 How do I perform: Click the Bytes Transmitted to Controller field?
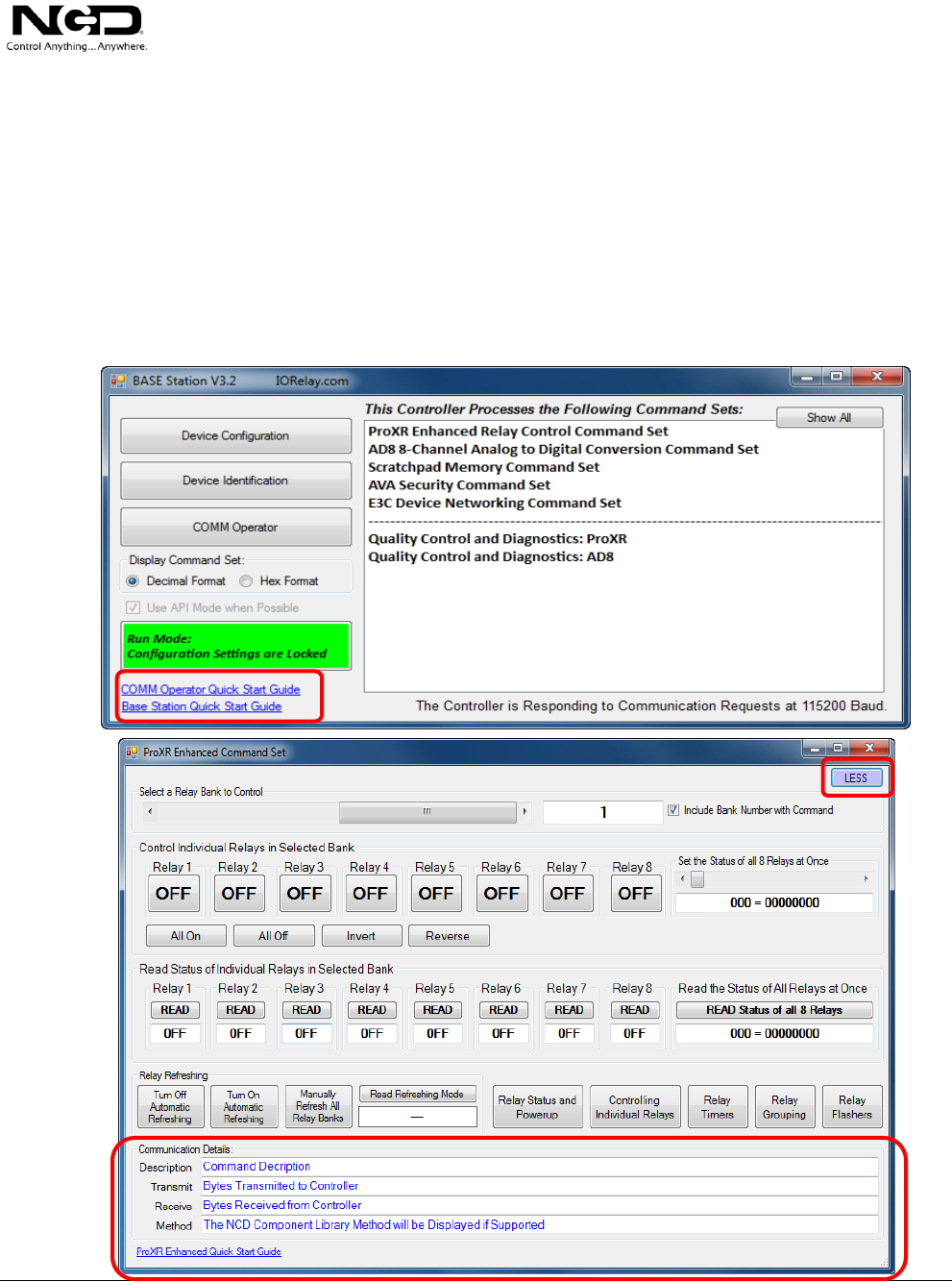540,1186
